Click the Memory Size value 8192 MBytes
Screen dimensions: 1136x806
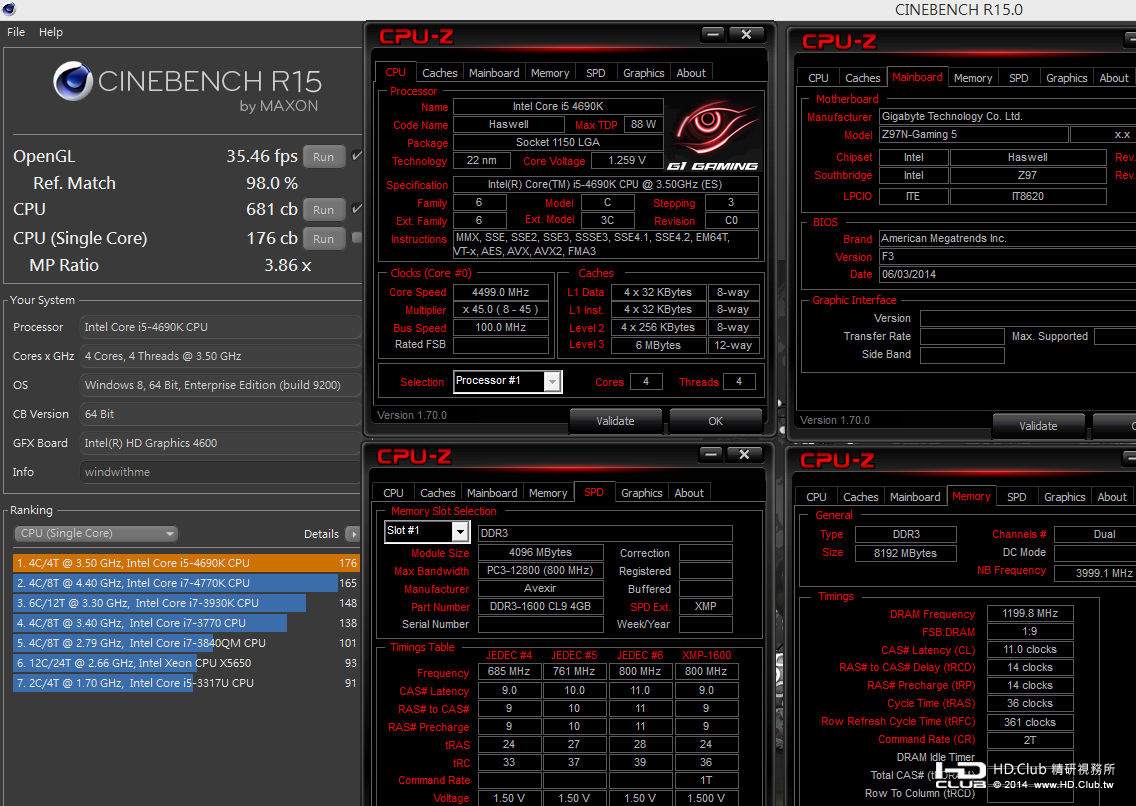[x=906, y=553]
